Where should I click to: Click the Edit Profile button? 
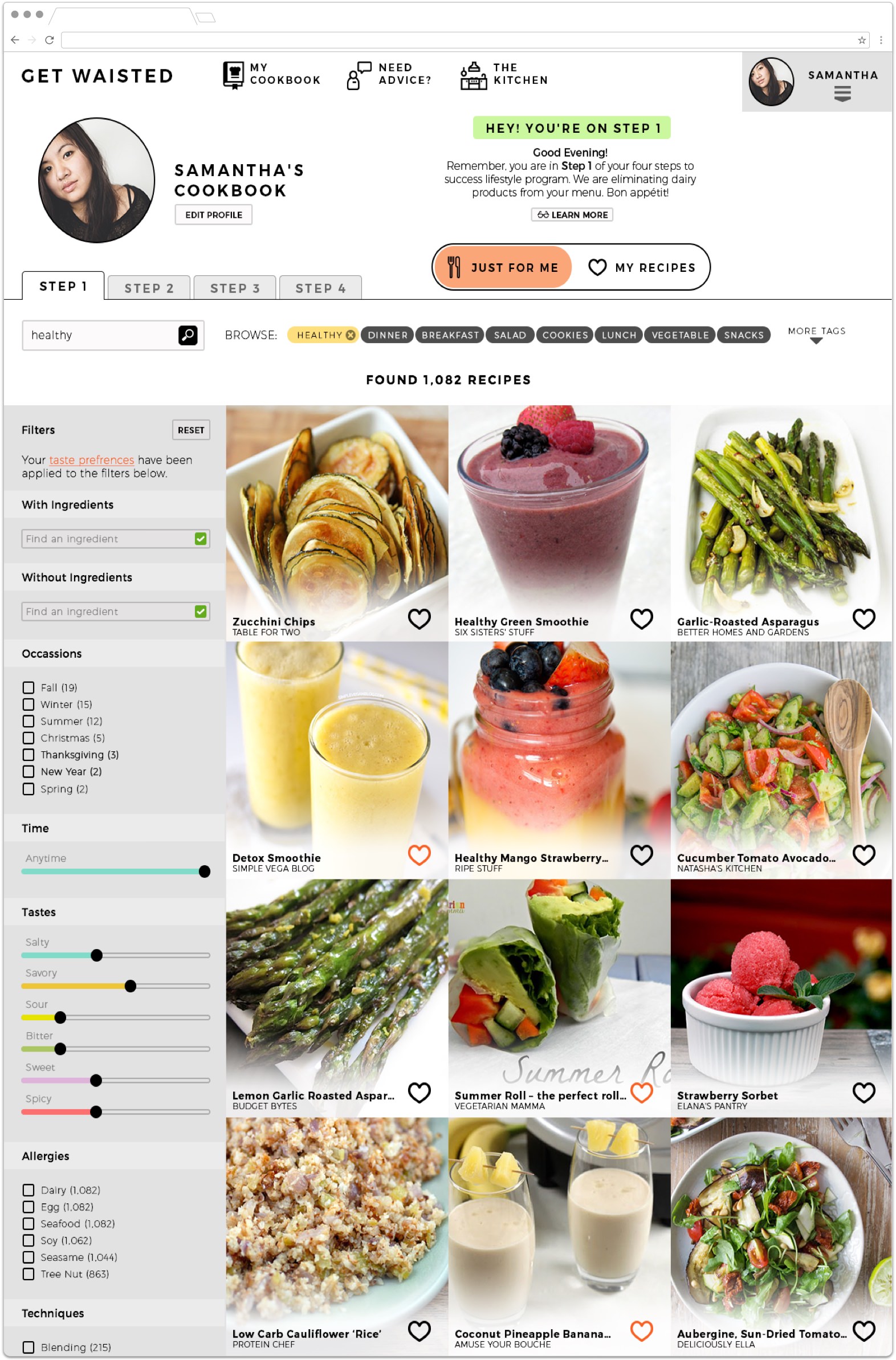click(x=213, y=215)
